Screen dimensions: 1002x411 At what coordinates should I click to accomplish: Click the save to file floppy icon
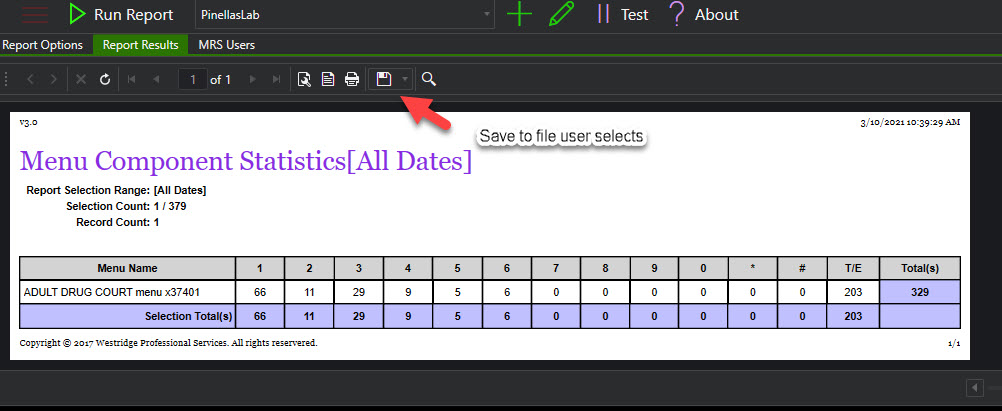click(x=383, y=79)
